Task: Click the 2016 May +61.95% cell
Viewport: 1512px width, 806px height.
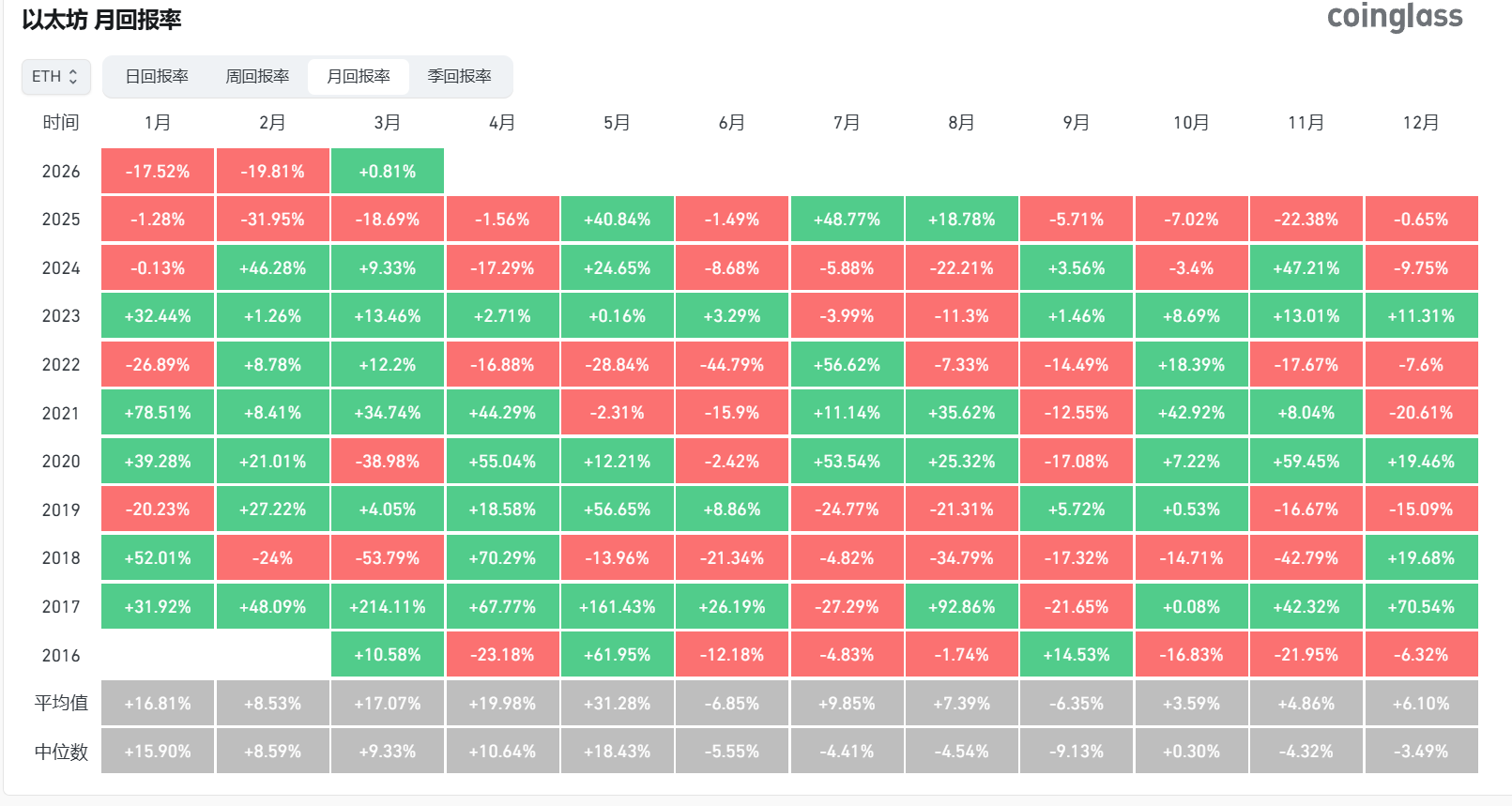Action: click(617, 655)
